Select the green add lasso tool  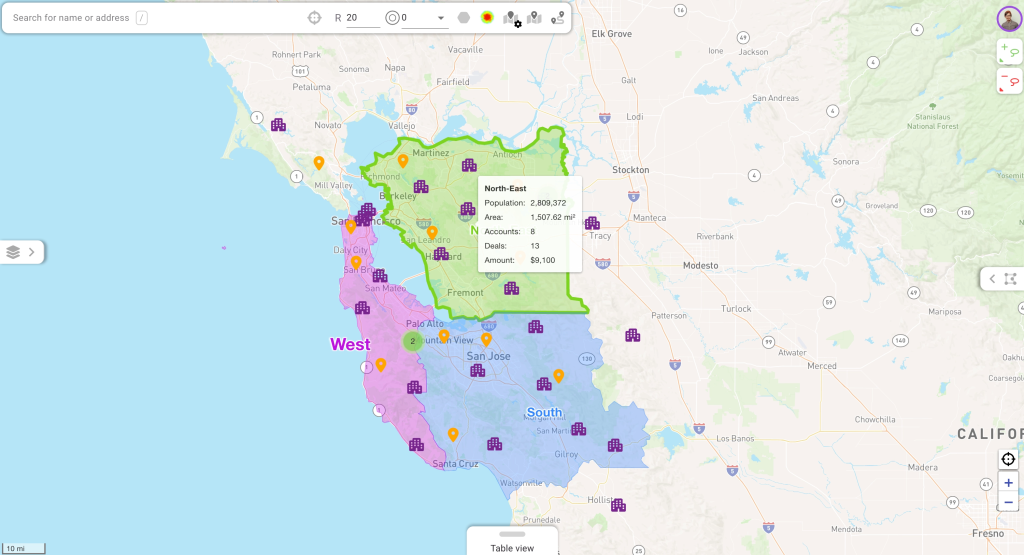point(1008,52)
